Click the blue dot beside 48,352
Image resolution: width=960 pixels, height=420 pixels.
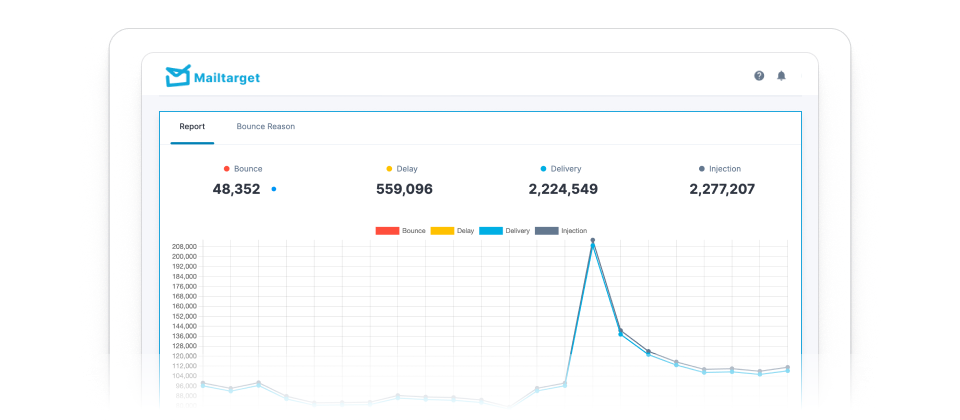(274, 188)
